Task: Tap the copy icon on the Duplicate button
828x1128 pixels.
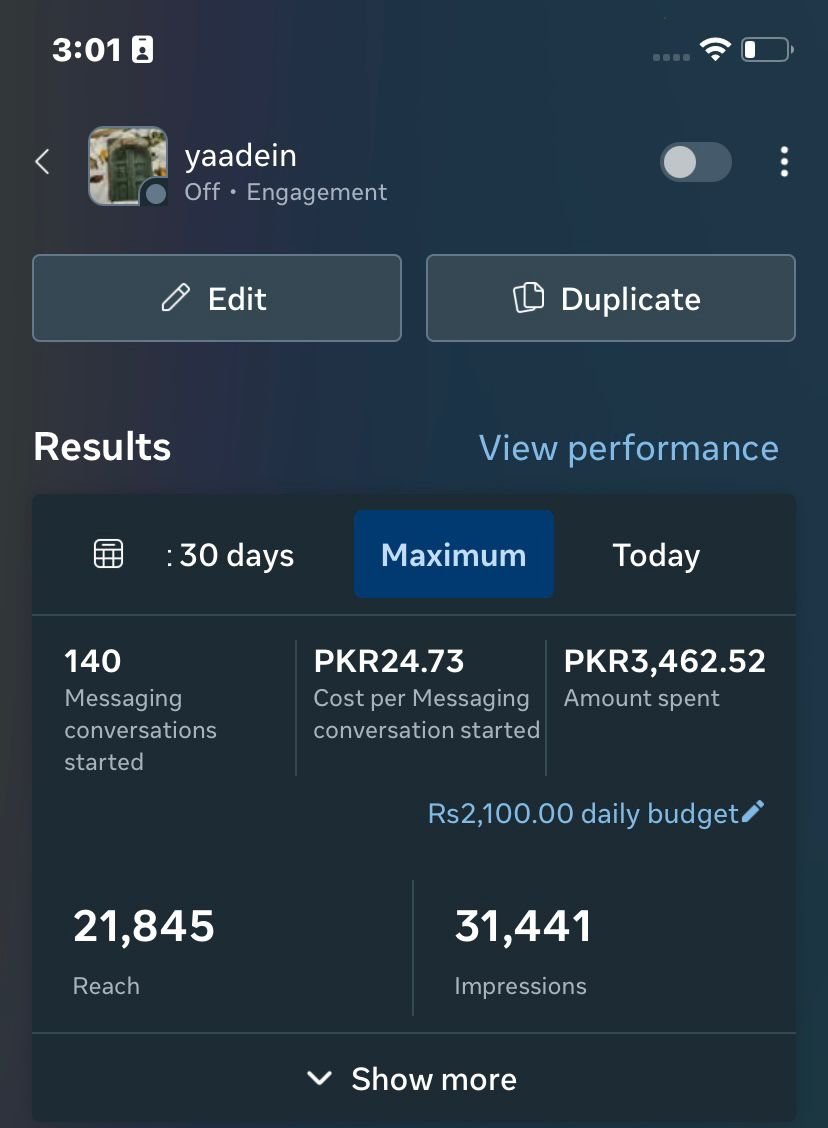Action: [x=528, y=298]
